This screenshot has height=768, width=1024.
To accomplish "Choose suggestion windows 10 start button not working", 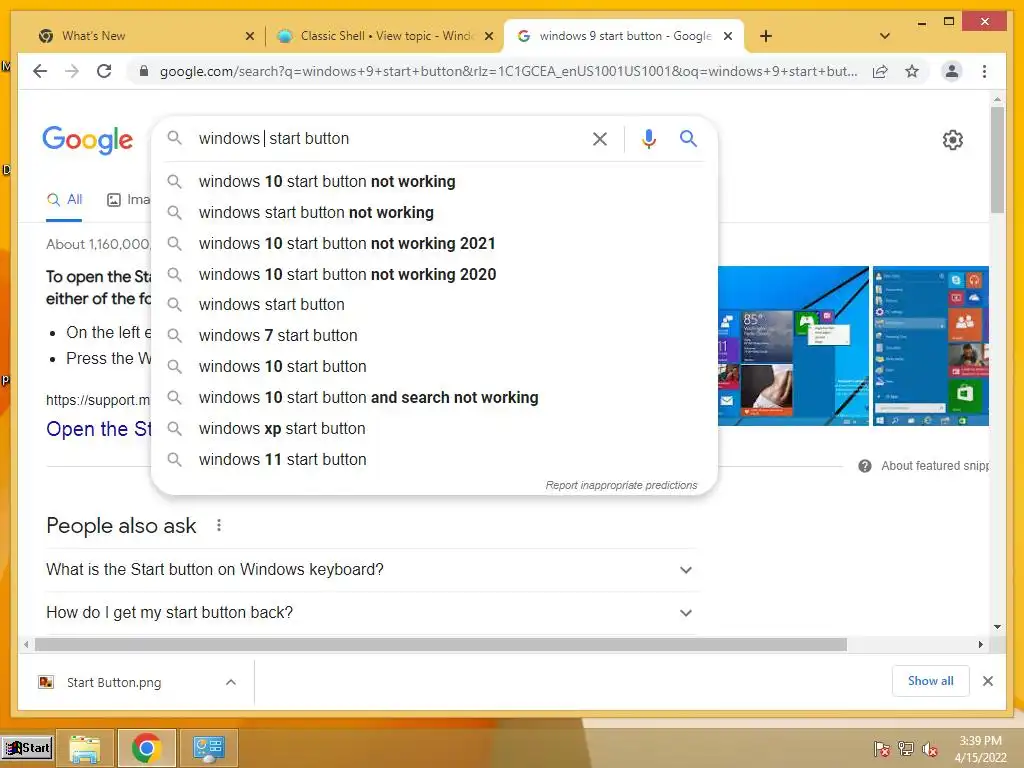I will 434,182.
